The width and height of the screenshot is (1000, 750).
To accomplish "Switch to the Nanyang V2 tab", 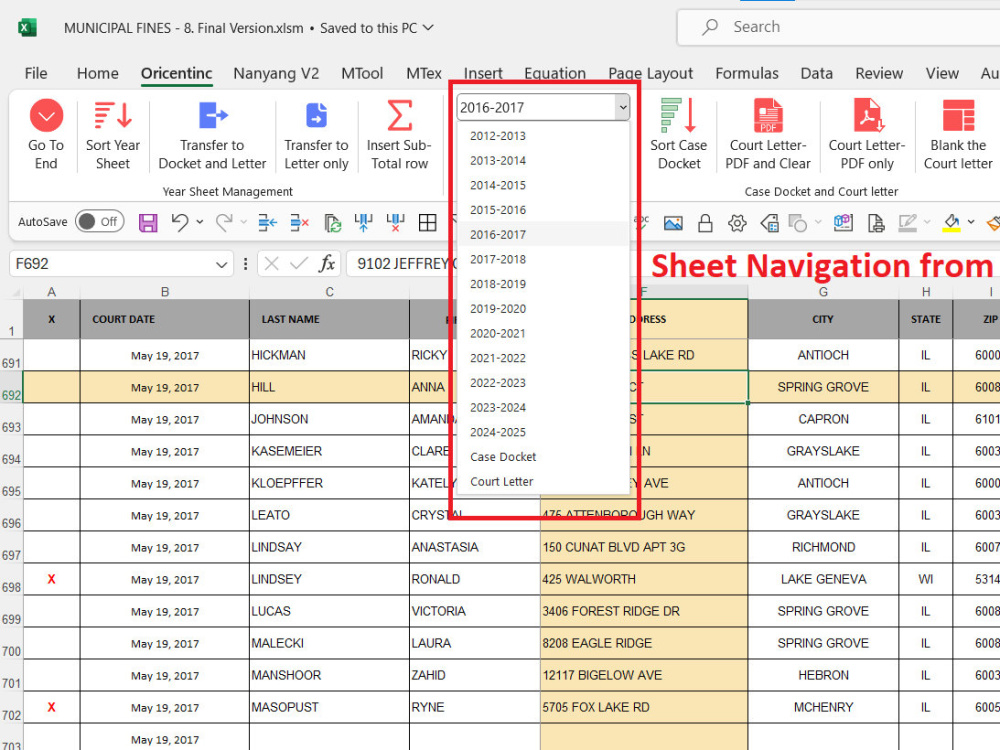I will 276,73.
